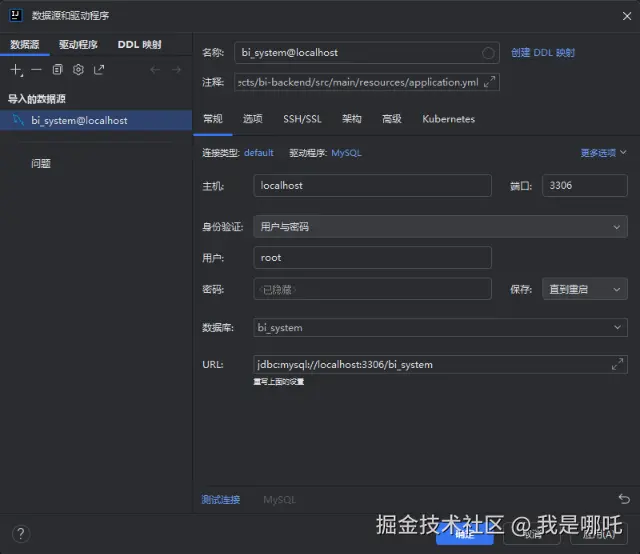Expand the 更多选项 dropdown
This screenshot has height=554, width=640.
coord(603,153)
